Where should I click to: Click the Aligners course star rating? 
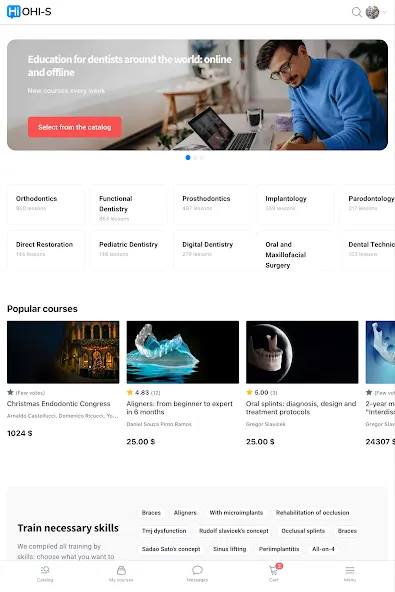tap(143, 393)
